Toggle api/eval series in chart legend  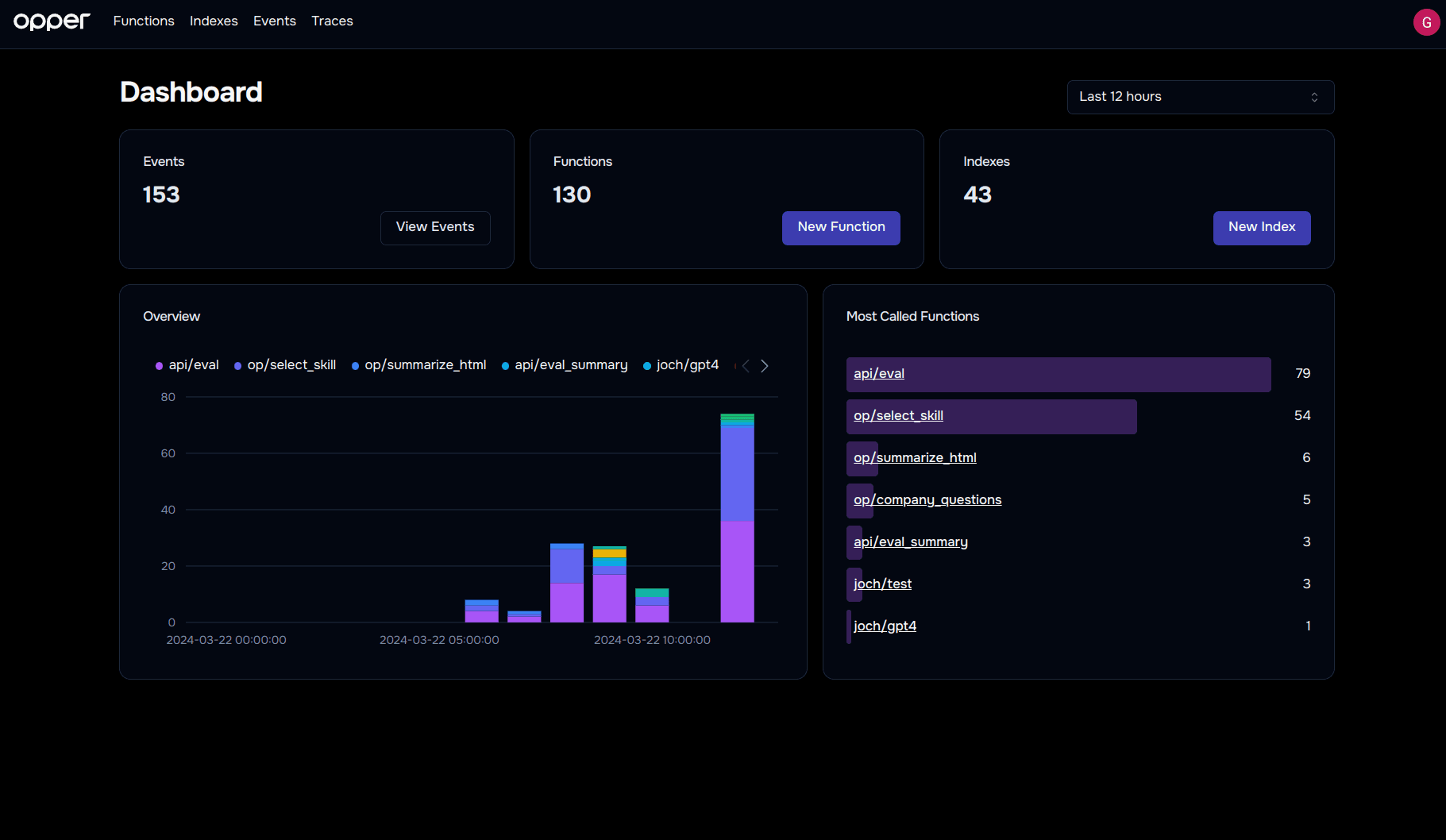[x=187, y=365]
